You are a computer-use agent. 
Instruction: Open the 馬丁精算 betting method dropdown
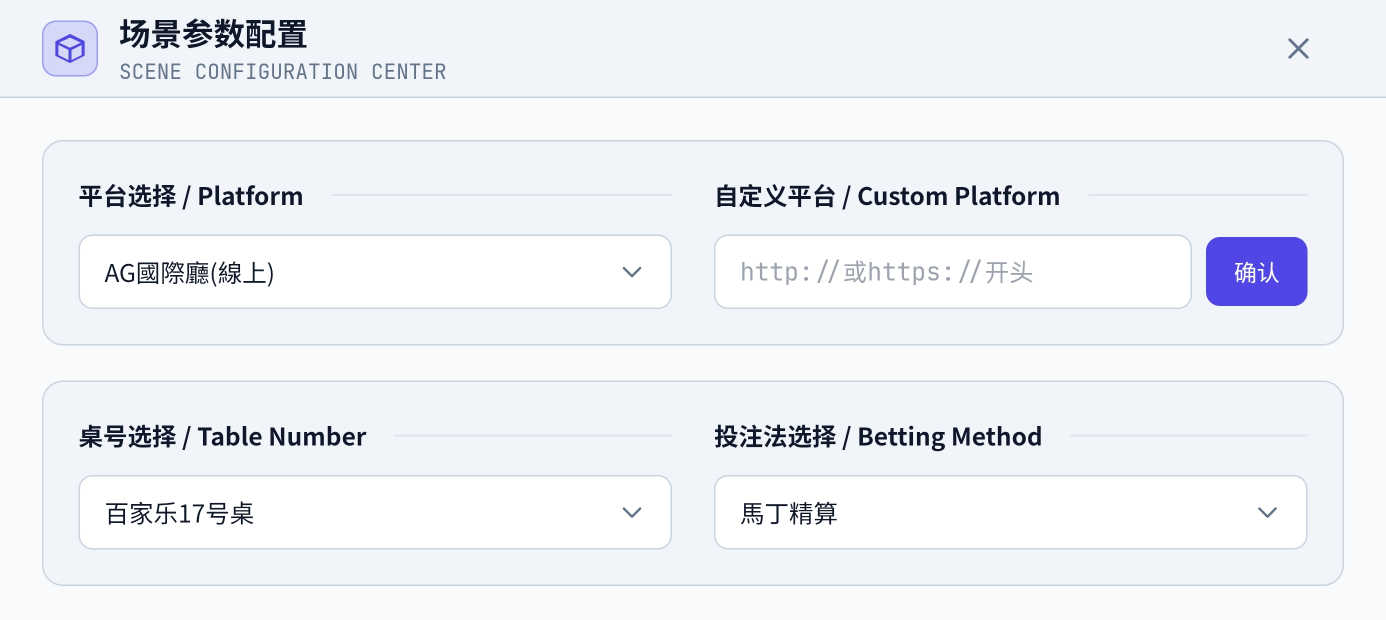click(x=1010, y=512)
